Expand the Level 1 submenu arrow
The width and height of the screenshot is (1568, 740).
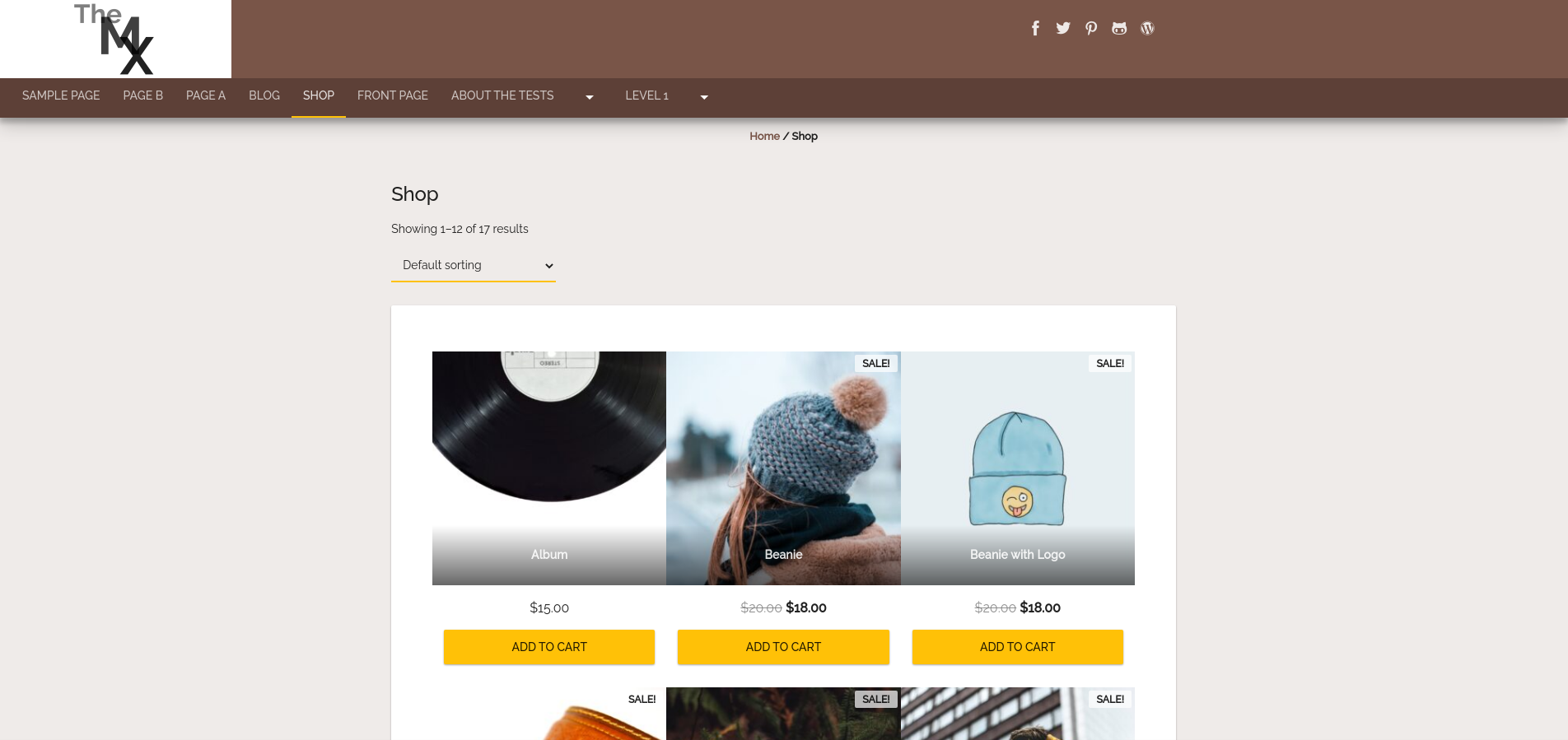point(704,97)
